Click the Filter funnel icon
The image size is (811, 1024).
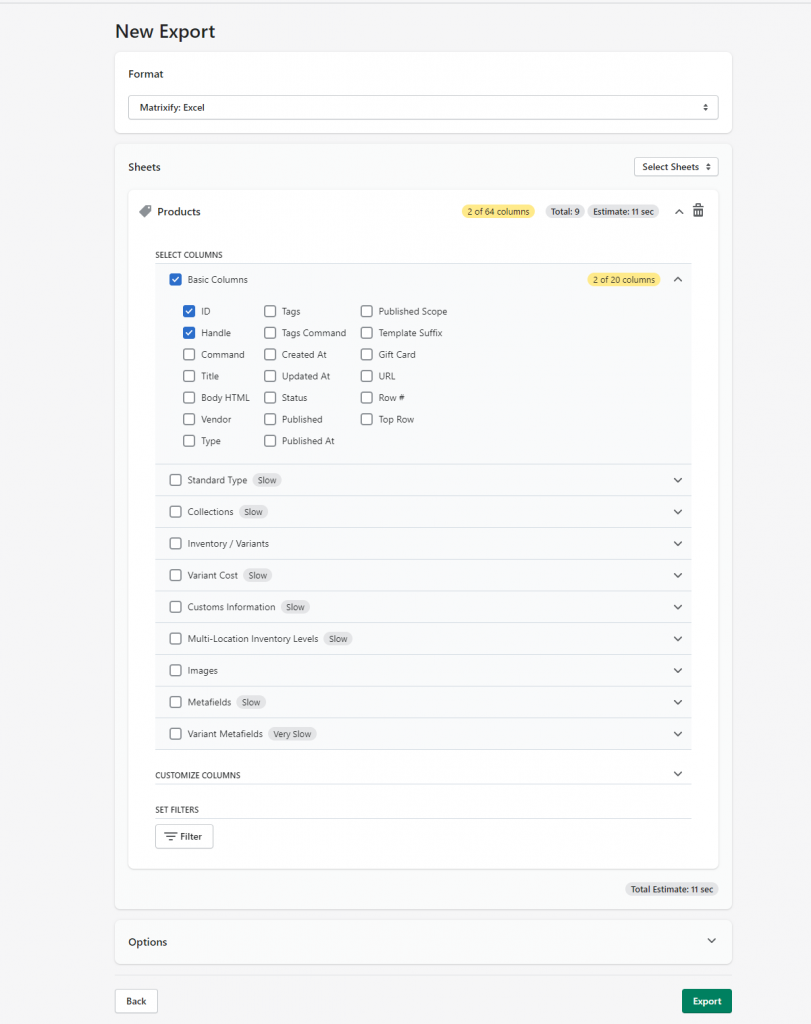[x=175, y=836]
